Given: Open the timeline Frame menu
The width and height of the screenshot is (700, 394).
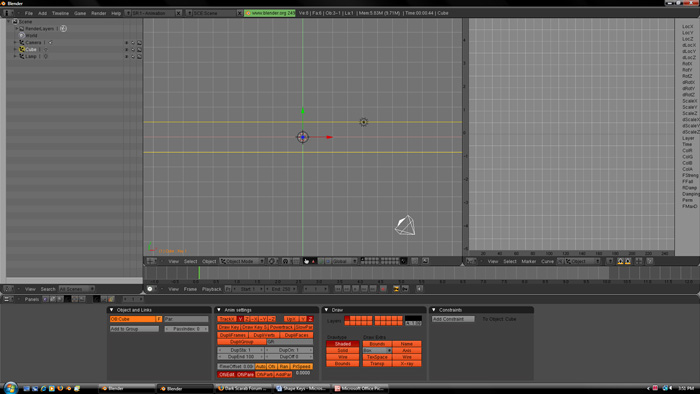Looking at the screenshot, I should click(190, 289).
